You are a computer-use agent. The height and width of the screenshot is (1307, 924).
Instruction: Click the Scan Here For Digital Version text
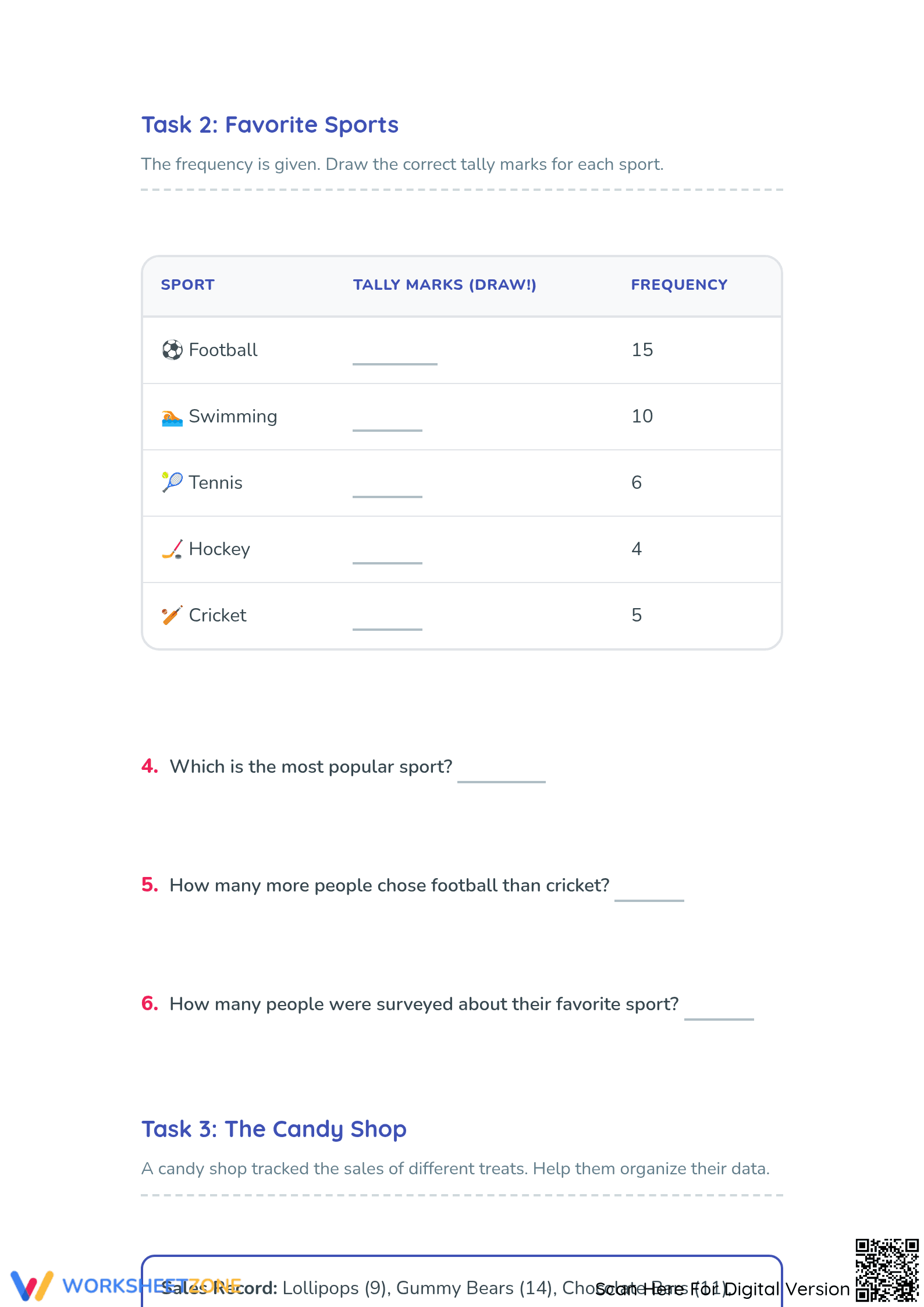pyautogui.click(x=723, y=1289)
